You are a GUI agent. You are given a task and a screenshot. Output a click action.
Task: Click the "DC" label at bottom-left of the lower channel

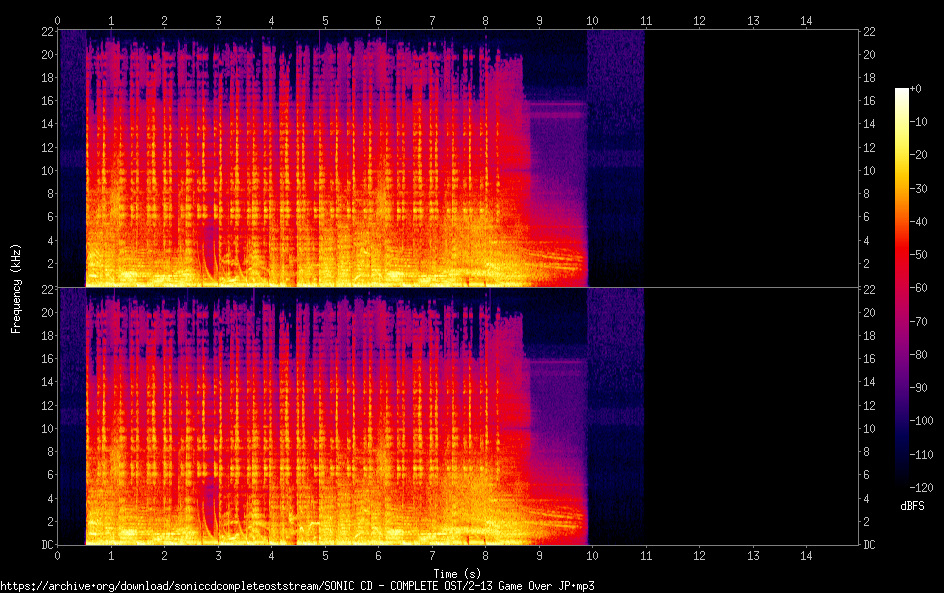(x=45, y=544)
